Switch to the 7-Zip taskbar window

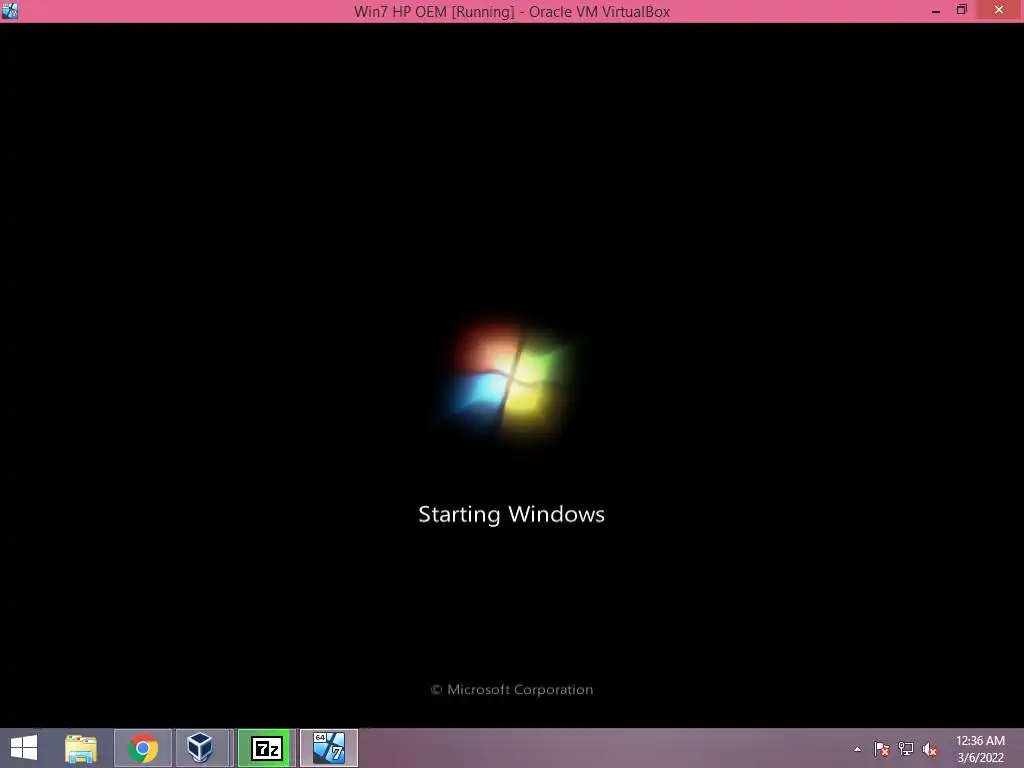tap(266, 748)
